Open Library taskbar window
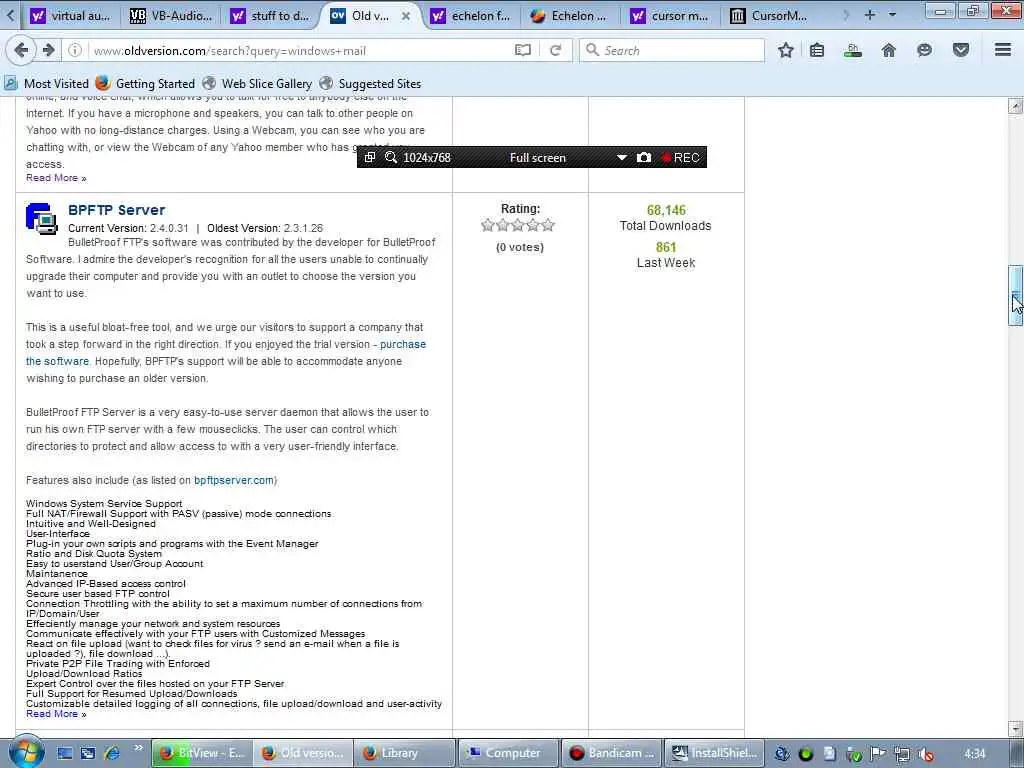Screen dimensions: 1024x768 (x=404, y=754)
